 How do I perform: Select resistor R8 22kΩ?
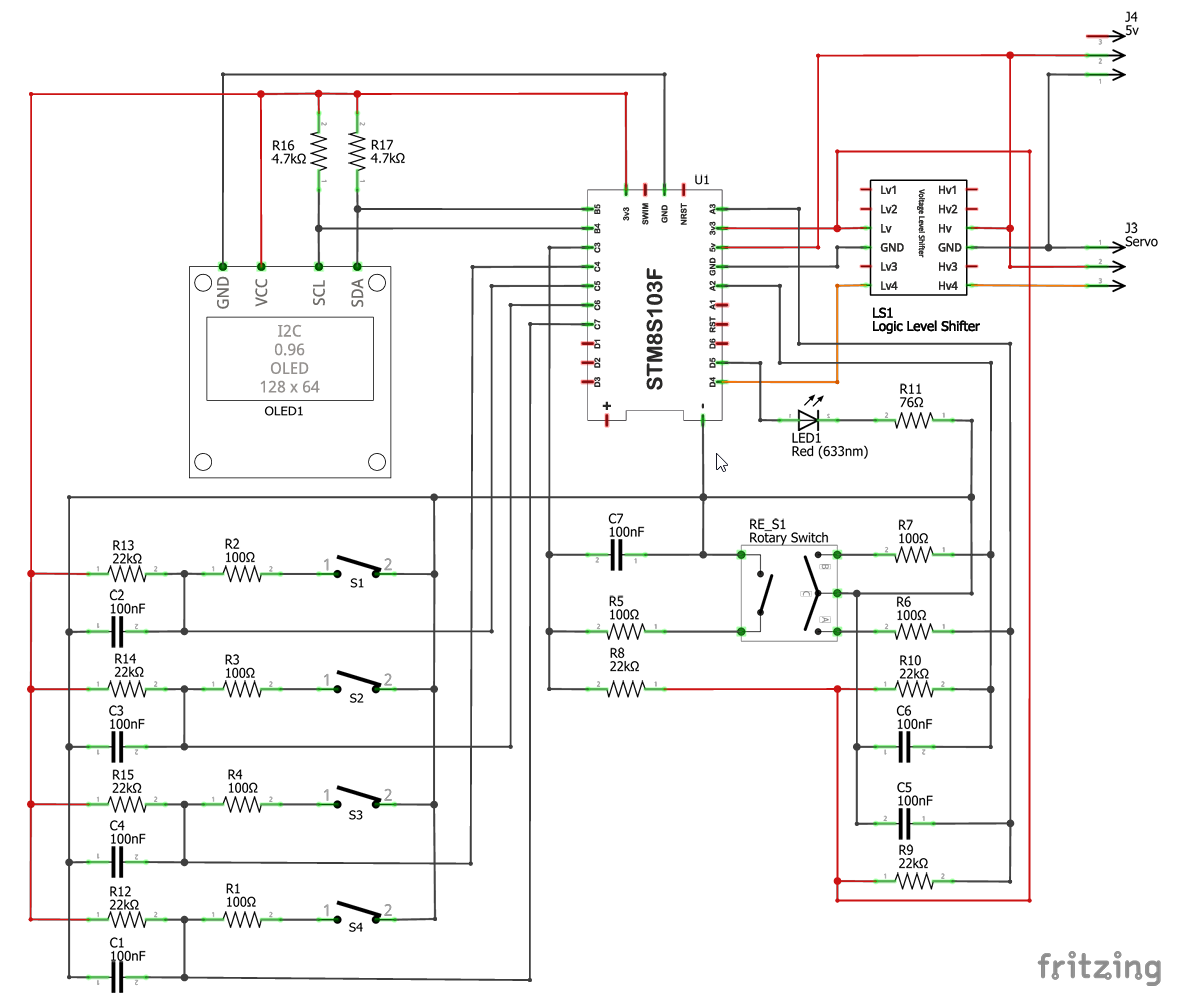pos(625,689)
